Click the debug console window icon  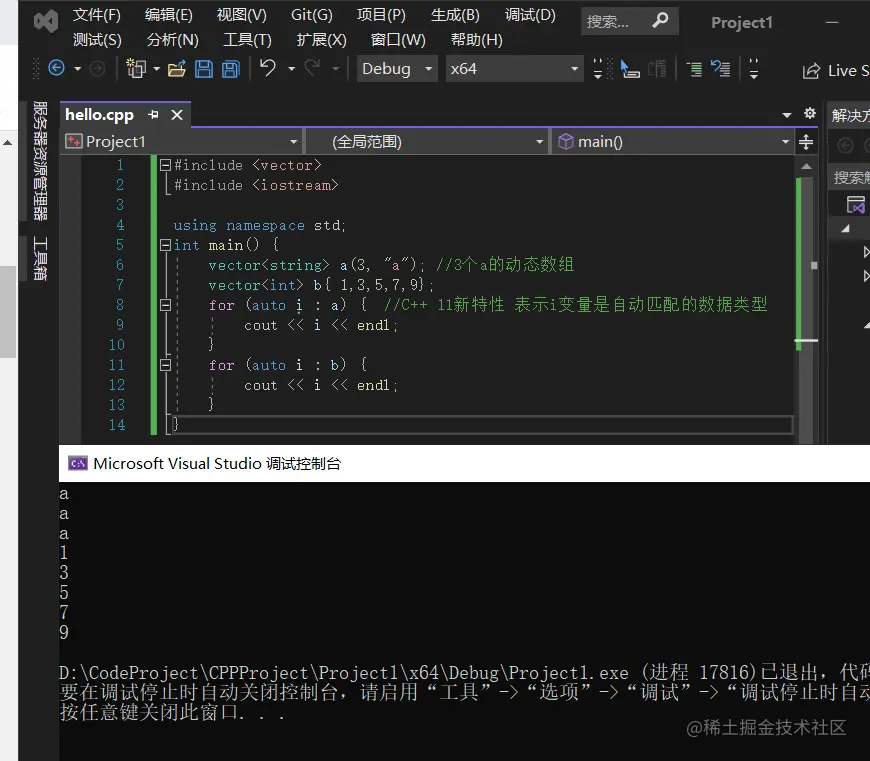coord(78,463)
